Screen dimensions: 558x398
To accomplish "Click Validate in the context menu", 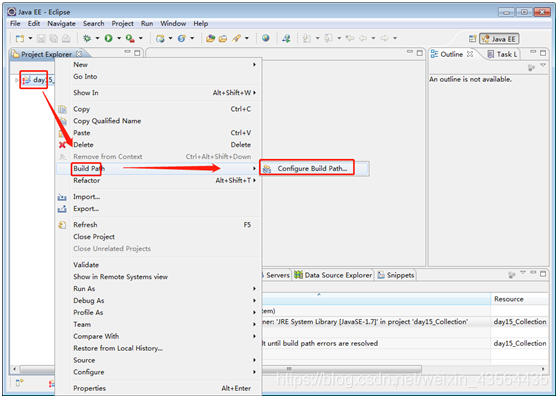I will pos(159,265).
